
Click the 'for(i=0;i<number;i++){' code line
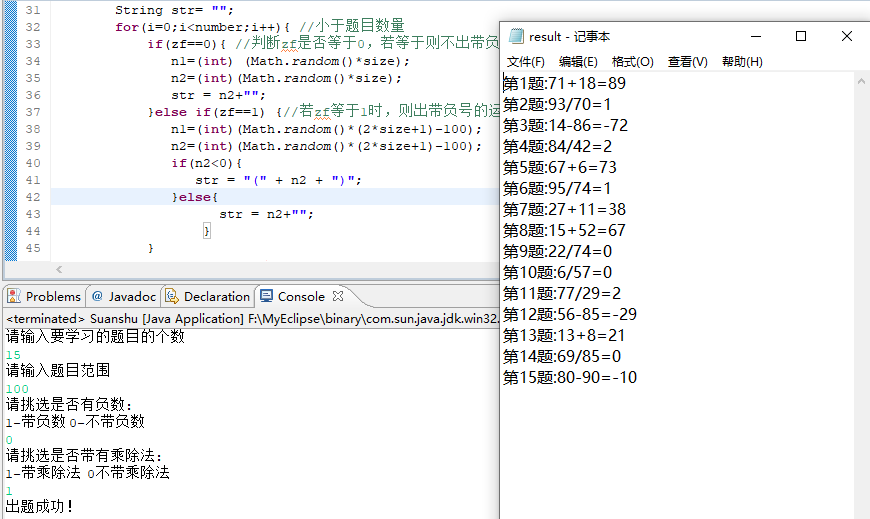(x=203, y=27)
